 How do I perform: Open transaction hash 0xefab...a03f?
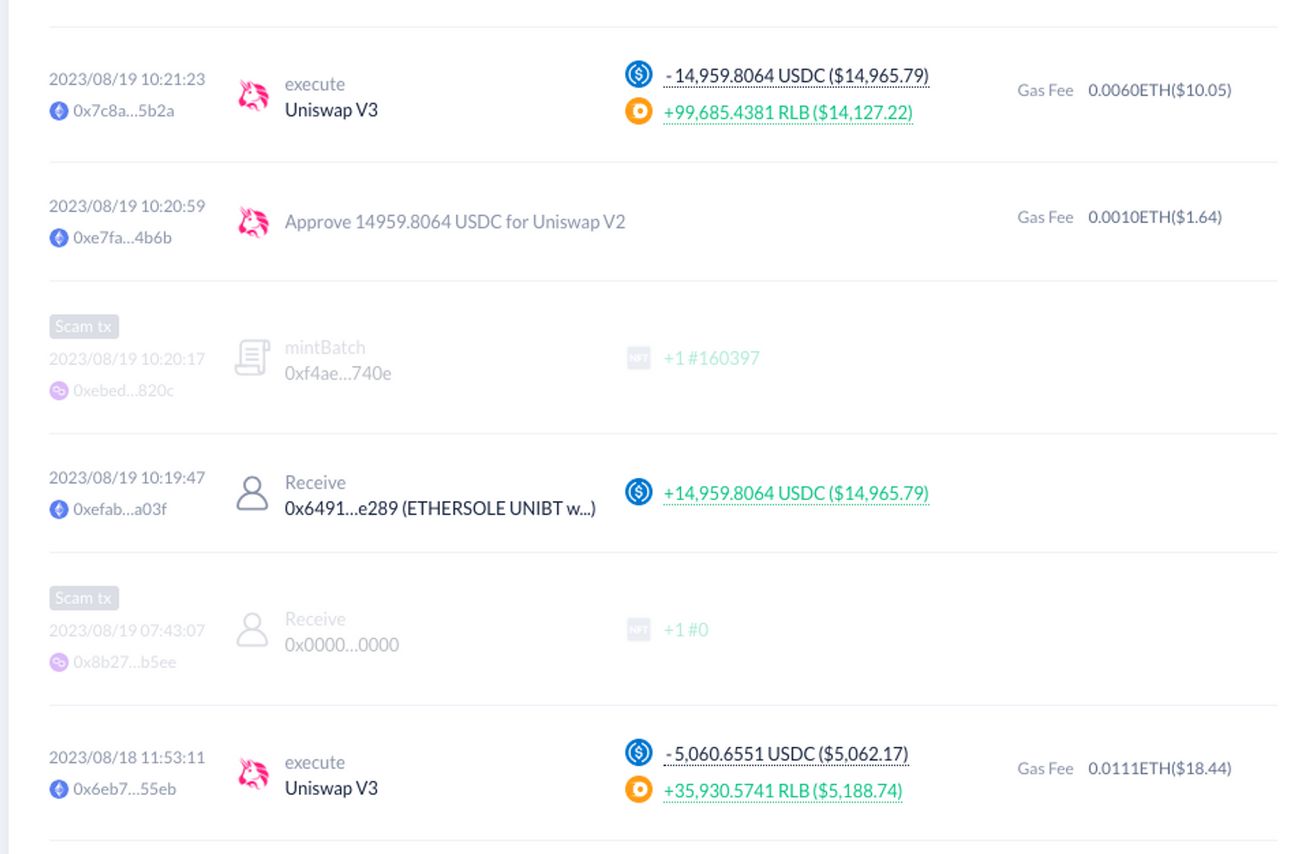(x=120, y=509)
